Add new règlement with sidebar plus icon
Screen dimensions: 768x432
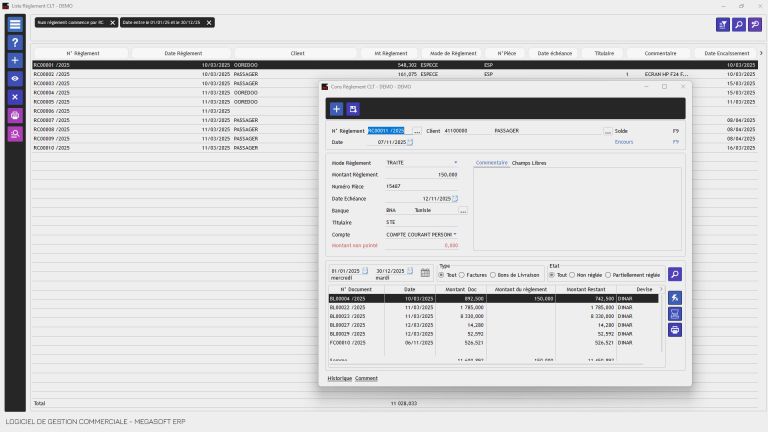coord(15,61)
